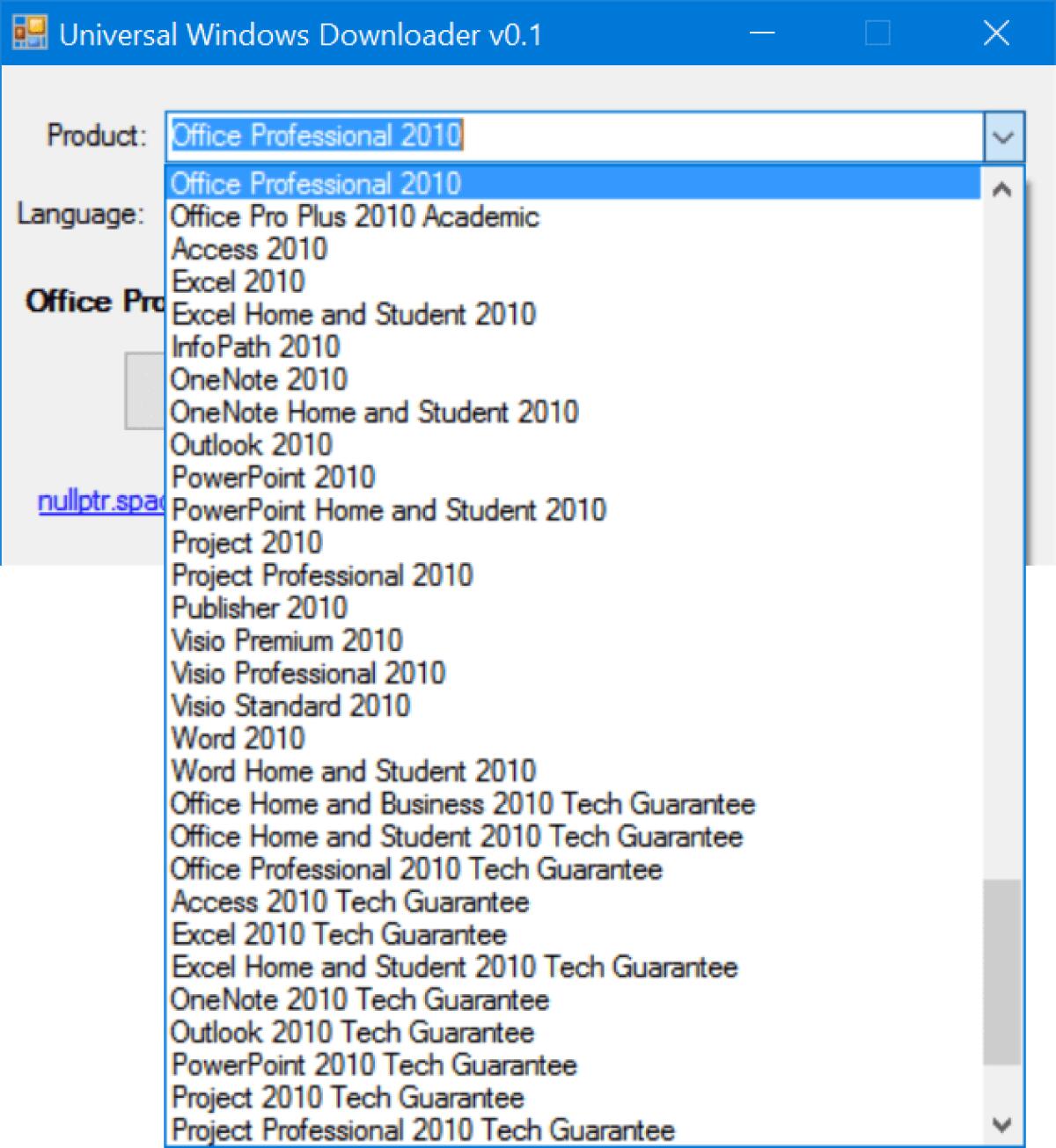Select PowerPoint Home and Student 2010
Image resolution: width=1056 pixels, height=1148 pixels.
(387, 509)
